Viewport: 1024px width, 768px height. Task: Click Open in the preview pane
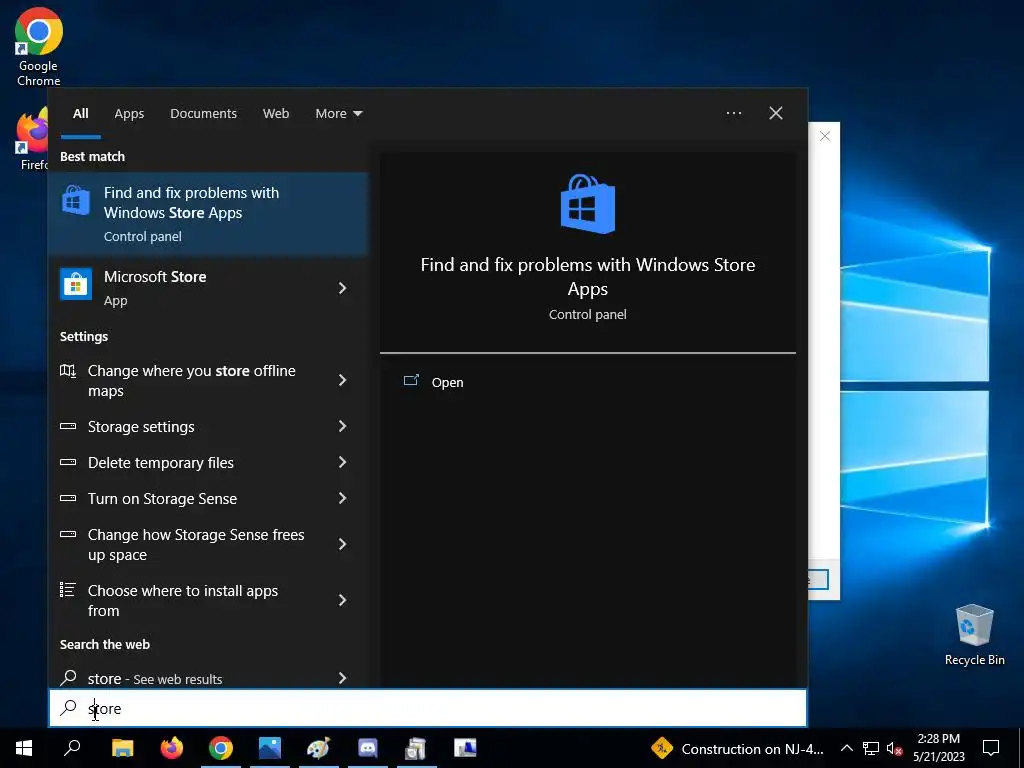[x=447, y=382]
